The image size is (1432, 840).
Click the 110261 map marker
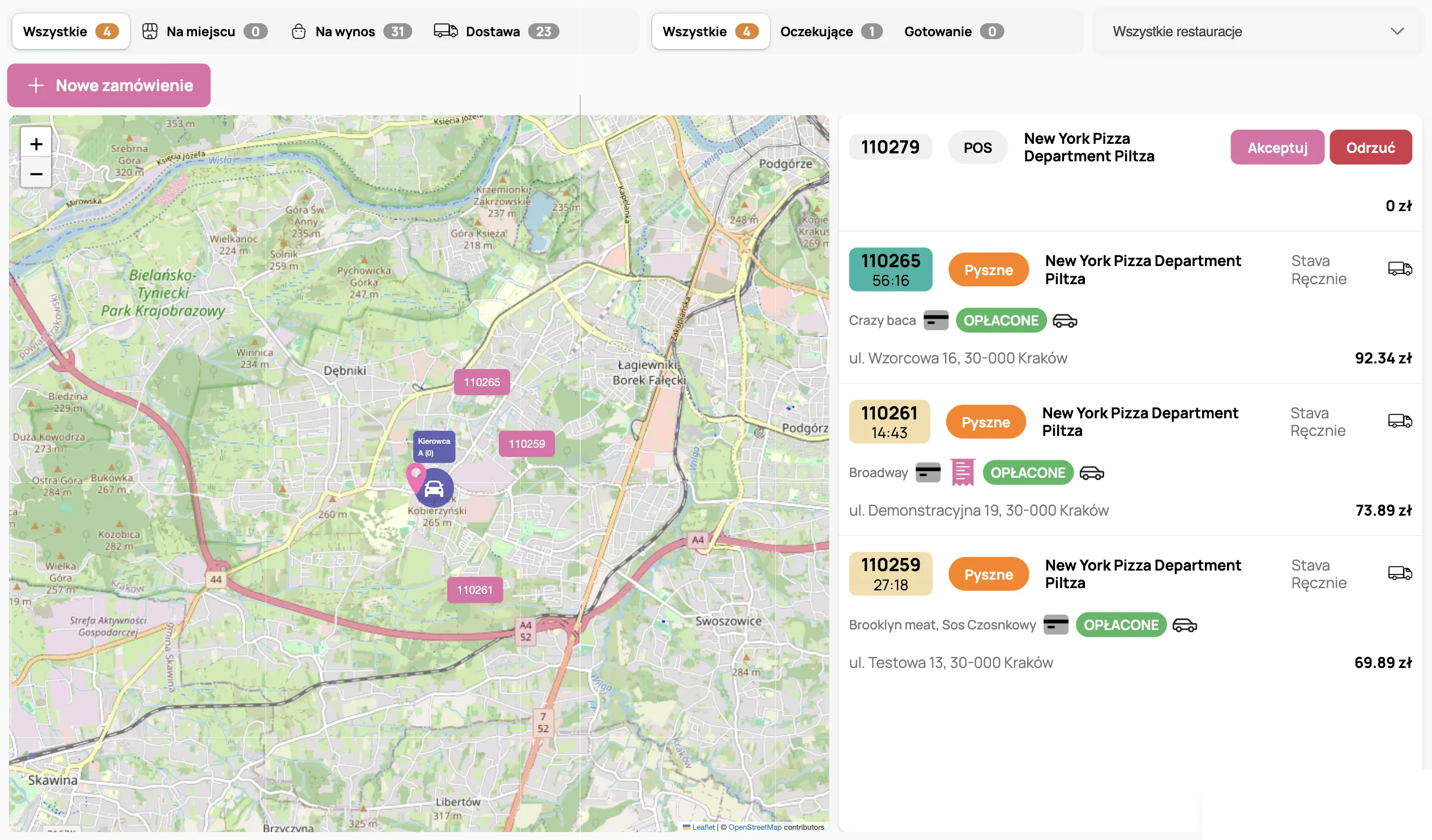tap(475, 590)
